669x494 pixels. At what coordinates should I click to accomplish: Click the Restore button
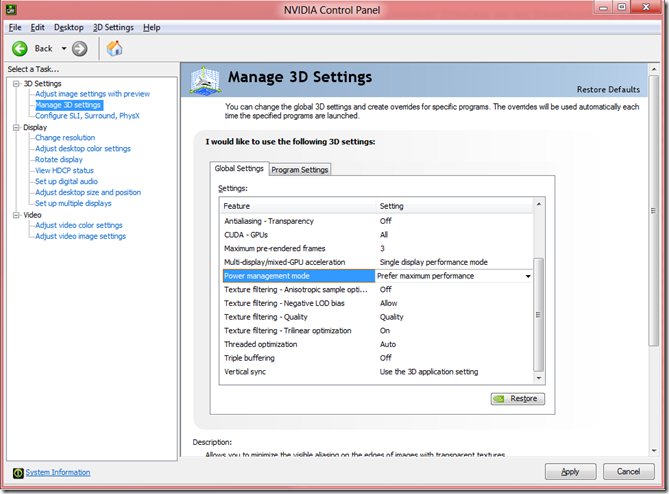(518, 399)
